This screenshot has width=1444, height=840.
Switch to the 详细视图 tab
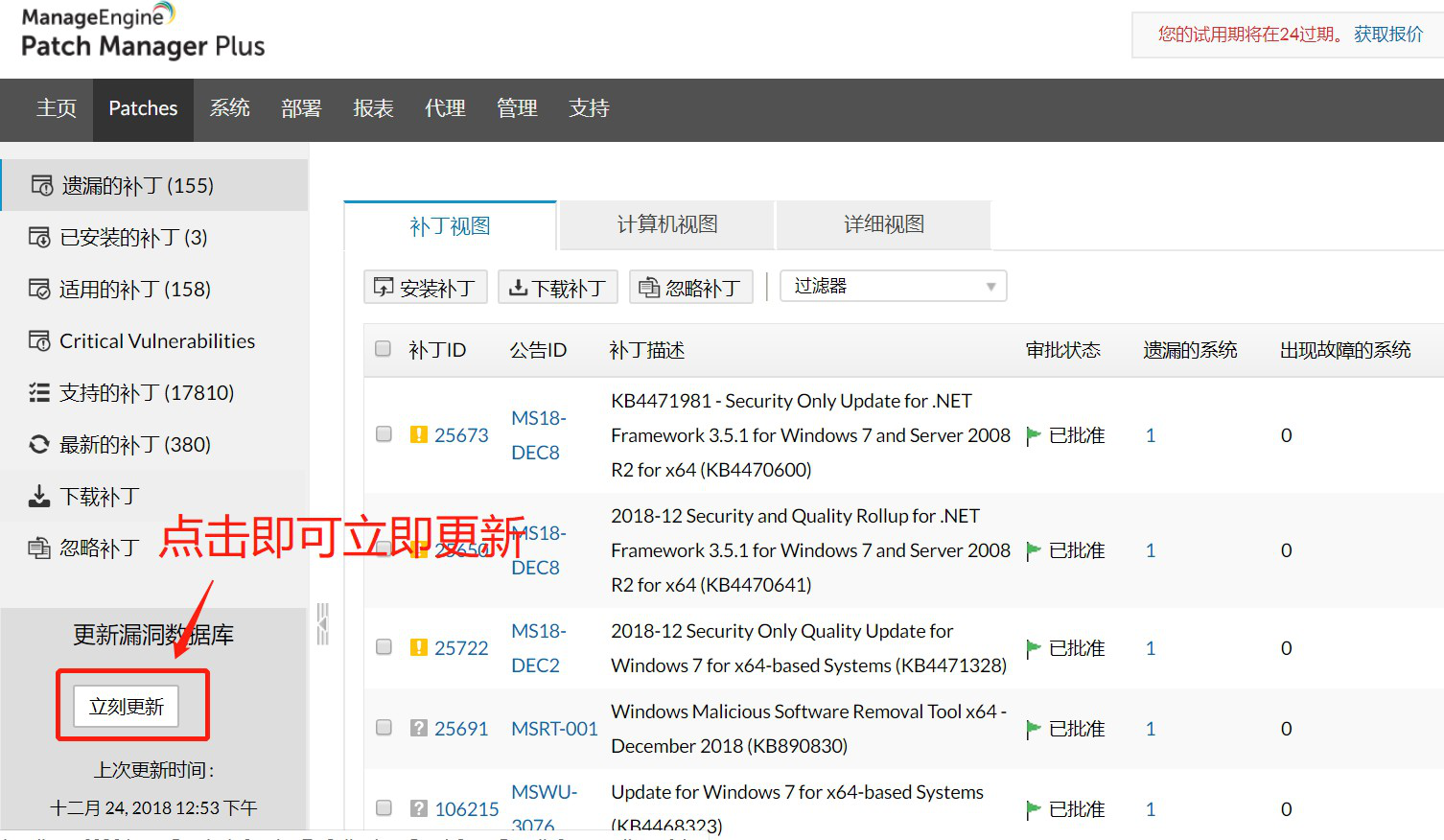(x=884, y=224)
